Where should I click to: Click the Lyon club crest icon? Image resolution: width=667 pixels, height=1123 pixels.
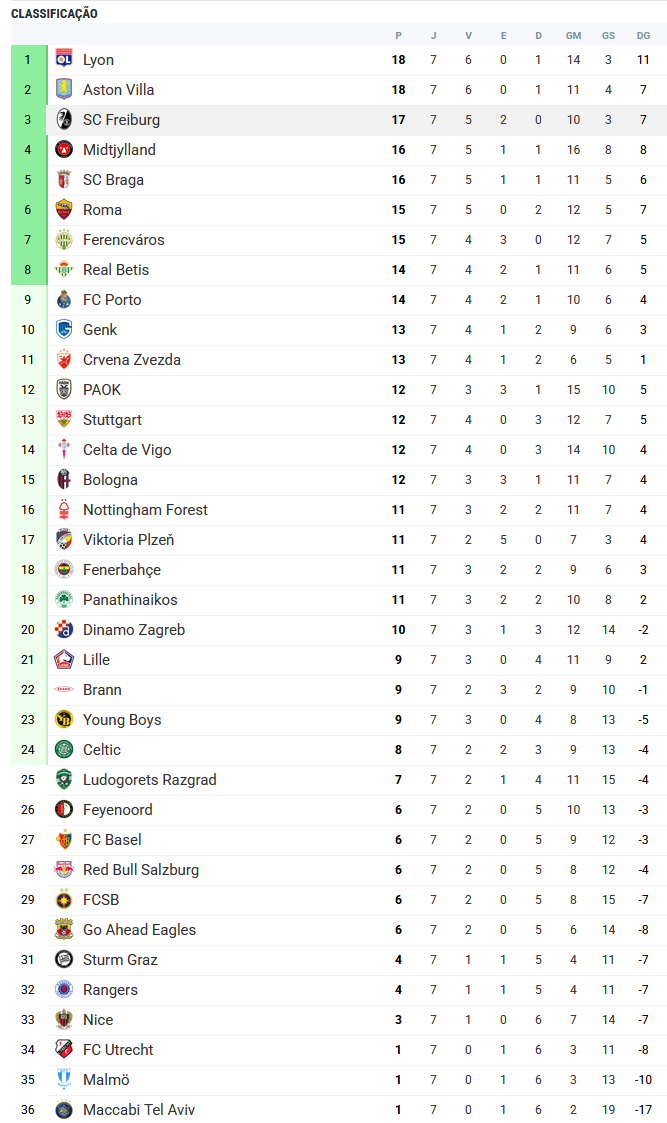64,60
